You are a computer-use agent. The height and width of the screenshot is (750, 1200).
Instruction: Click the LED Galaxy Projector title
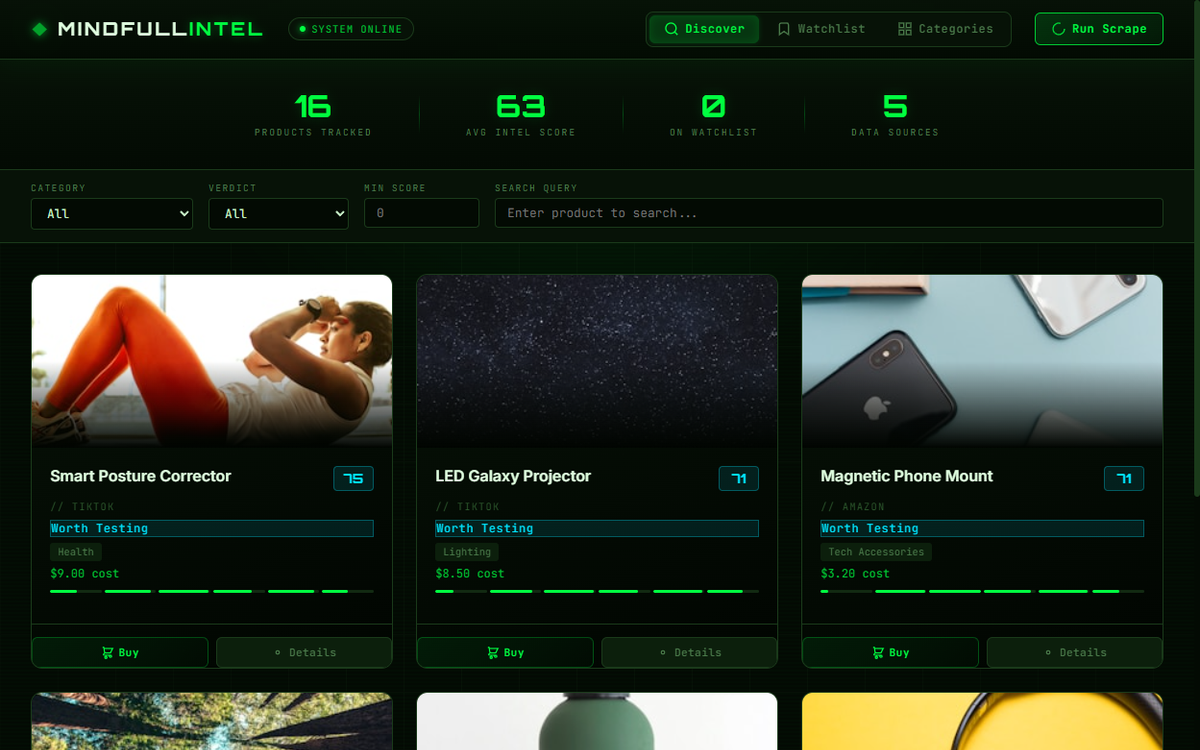(513, 476)
